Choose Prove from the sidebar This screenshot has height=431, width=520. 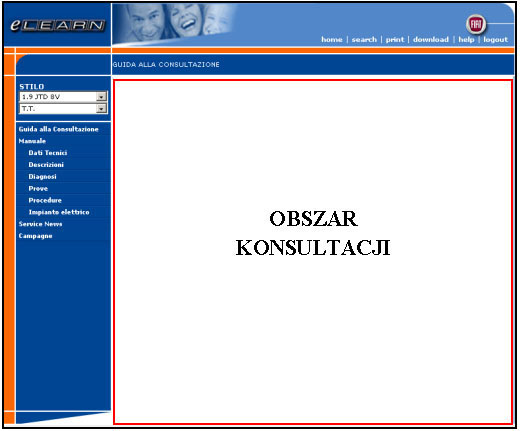point(38,189)
